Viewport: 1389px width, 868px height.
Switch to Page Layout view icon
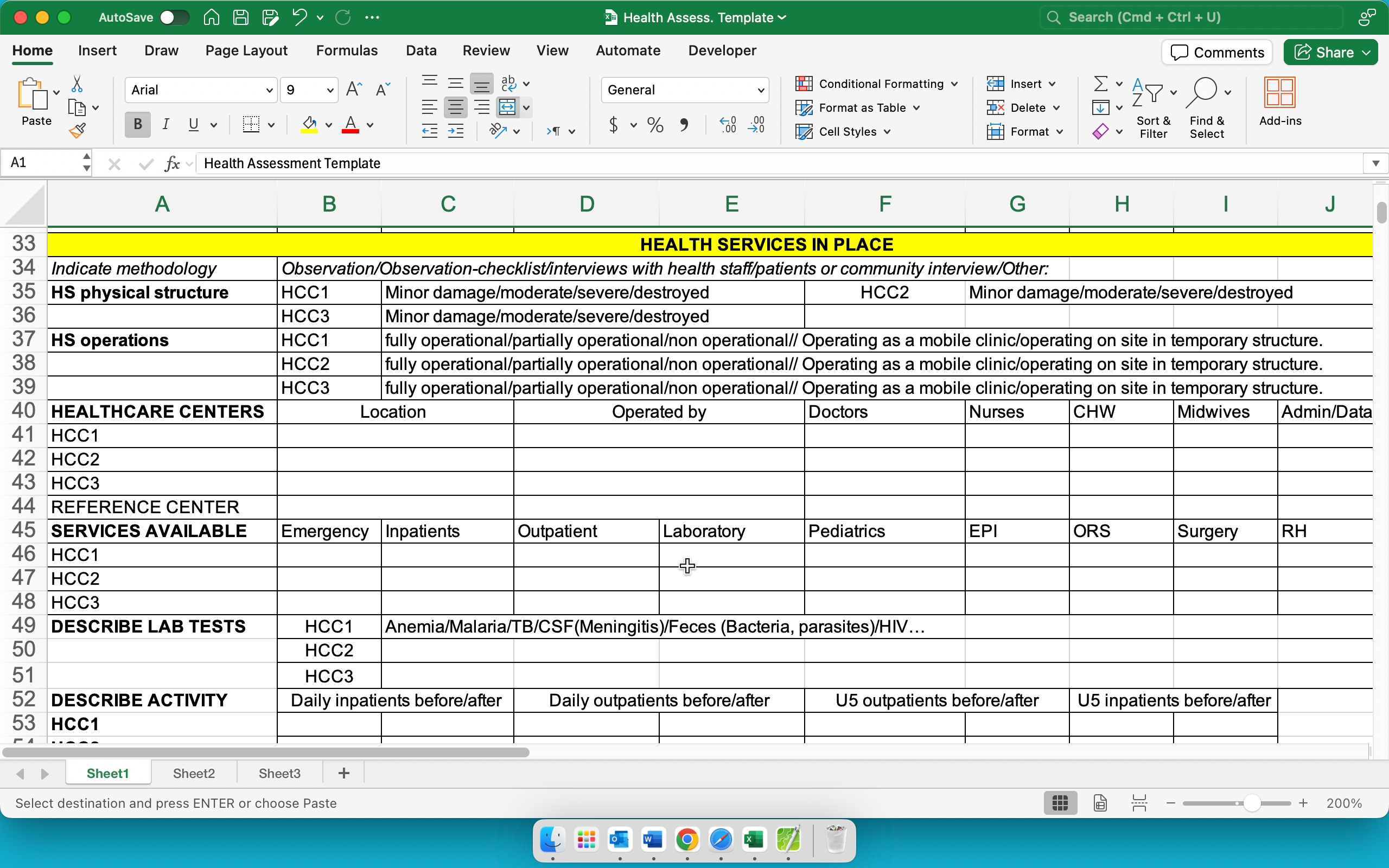coord(1100,802)
